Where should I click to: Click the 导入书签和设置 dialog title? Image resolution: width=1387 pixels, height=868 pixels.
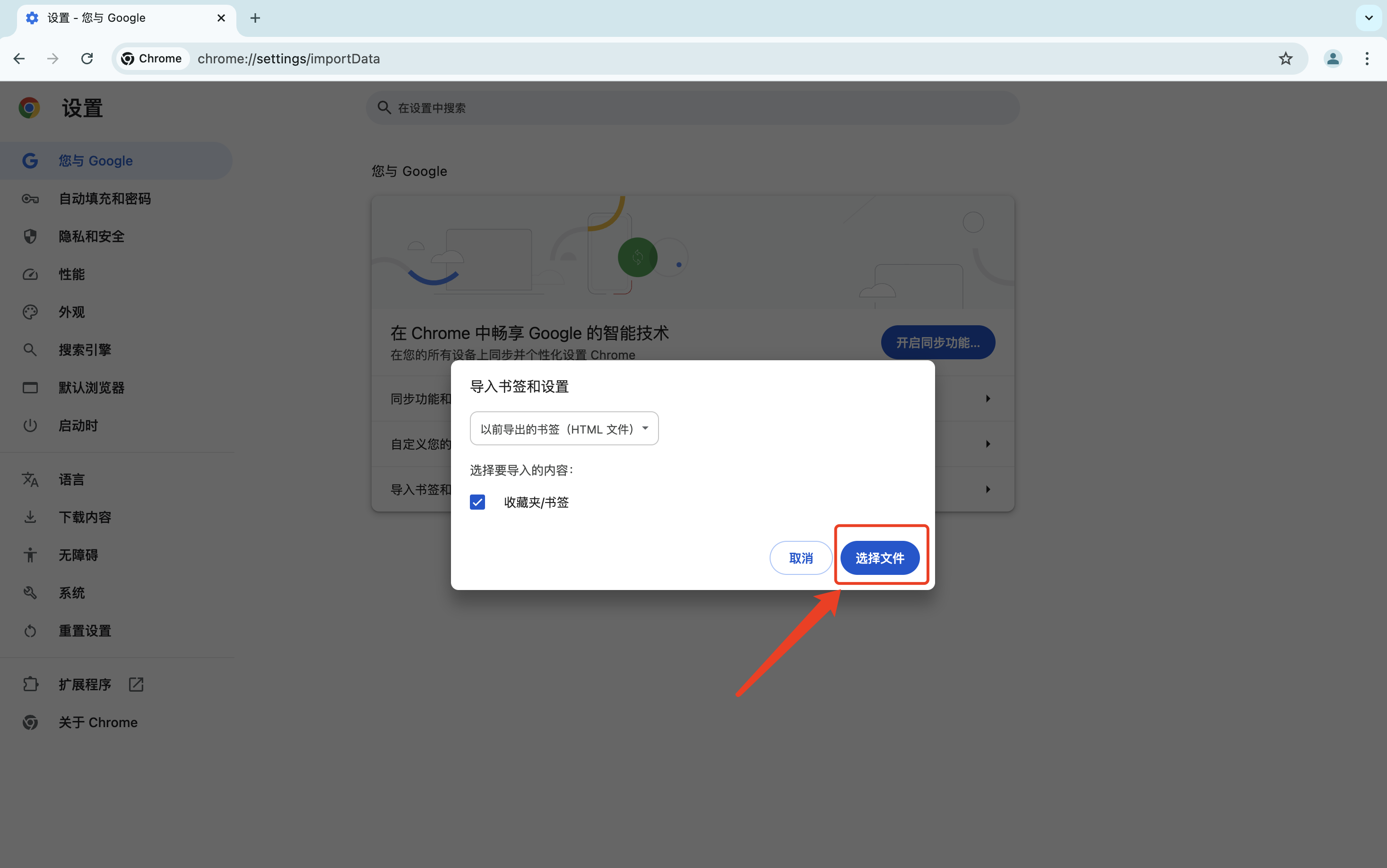(519, 387)
